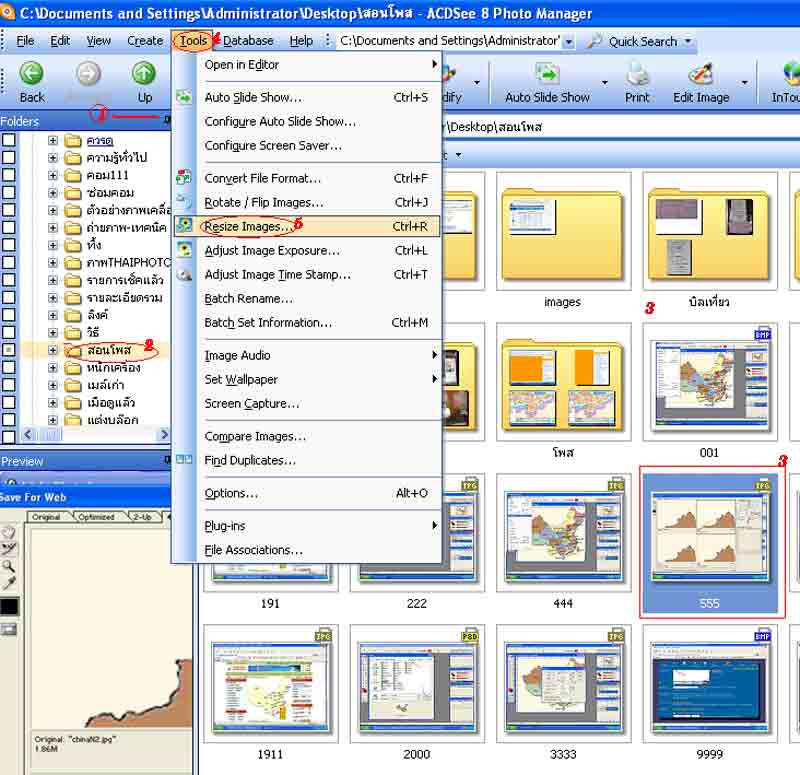Tick the checkbox for the ควรดู folder
The width and height of the screenshot is (800, 775).
[9, 140]
